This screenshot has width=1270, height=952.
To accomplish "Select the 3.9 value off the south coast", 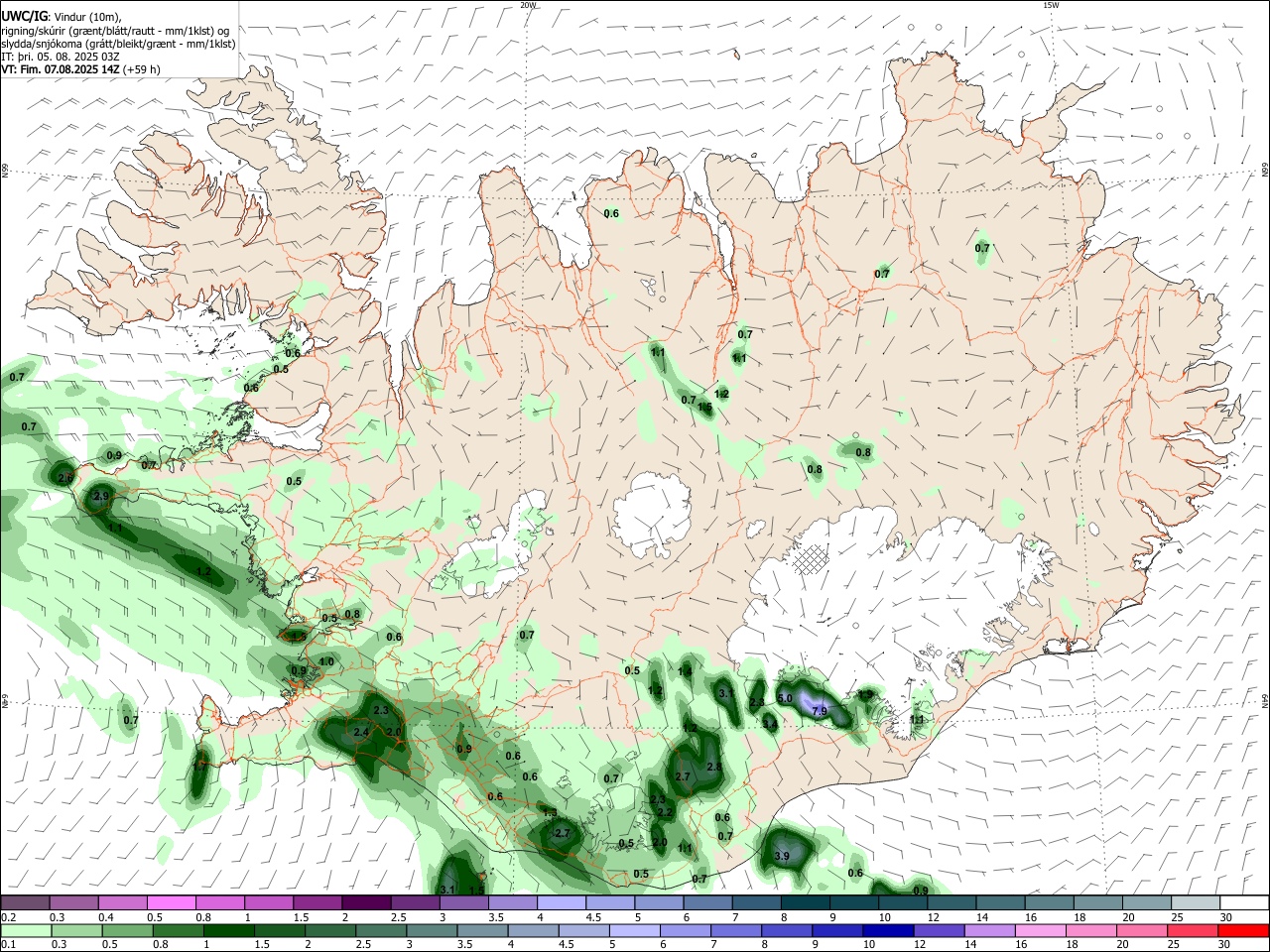I will (x=781, y=856).
